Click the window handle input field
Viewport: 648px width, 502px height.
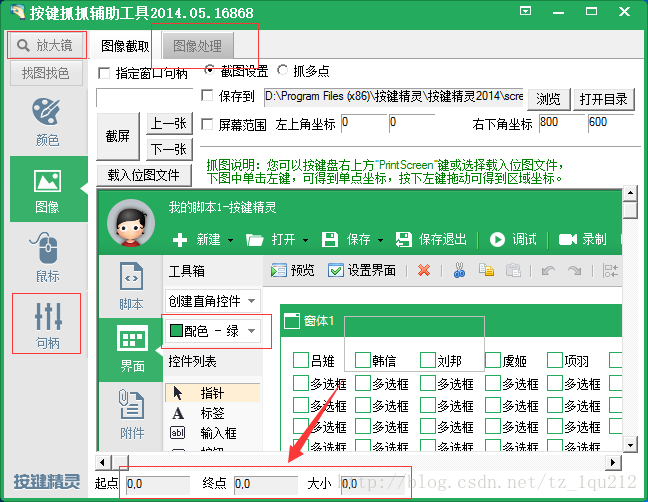(145, 98)
